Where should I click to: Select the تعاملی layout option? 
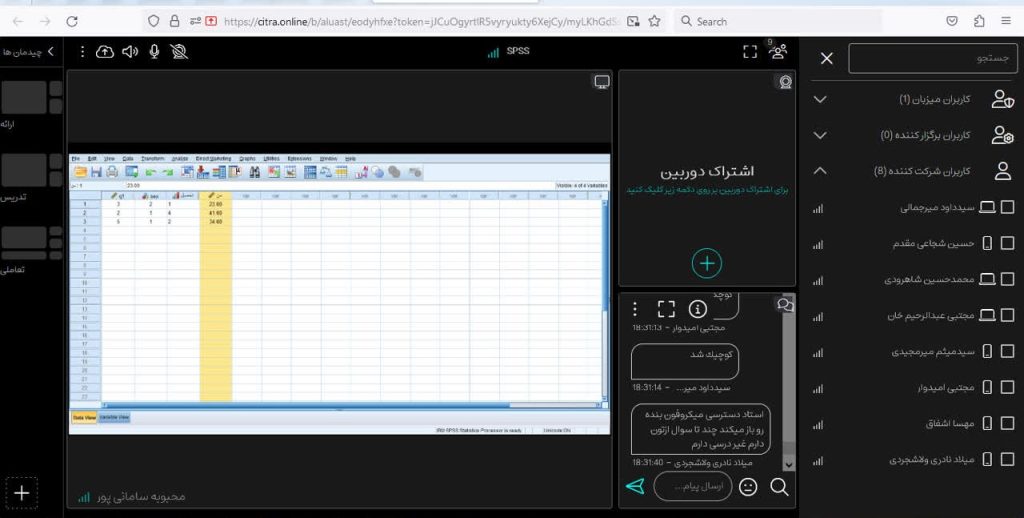31,250
